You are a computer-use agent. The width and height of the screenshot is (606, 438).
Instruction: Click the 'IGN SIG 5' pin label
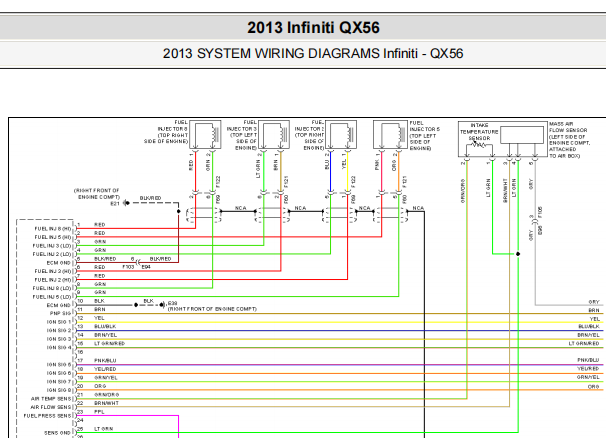[59, 365]
